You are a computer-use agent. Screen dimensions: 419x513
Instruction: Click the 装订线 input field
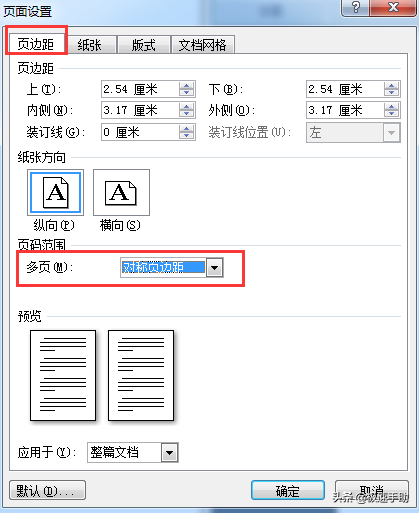(x=148, y=132)
